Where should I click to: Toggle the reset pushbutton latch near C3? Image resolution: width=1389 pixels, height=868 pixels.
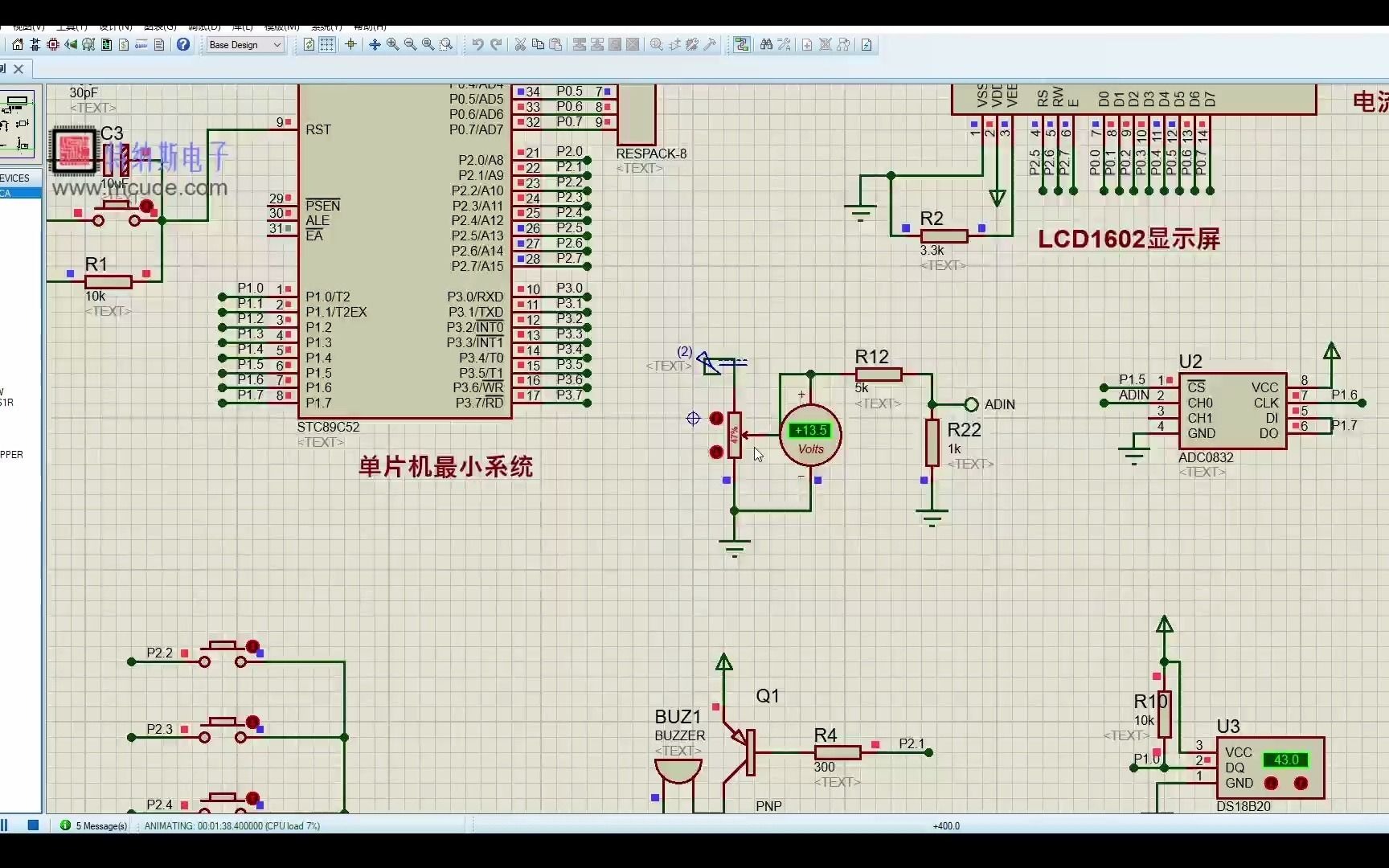146,207
